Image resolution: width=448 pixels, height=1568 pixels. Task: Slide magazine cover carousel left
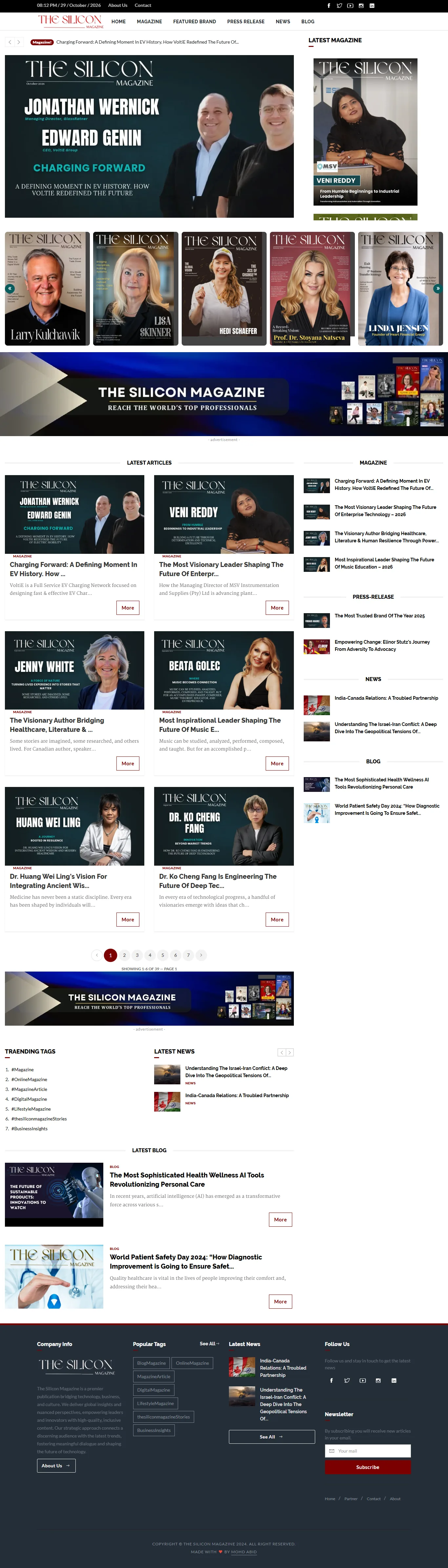[9, 289]
